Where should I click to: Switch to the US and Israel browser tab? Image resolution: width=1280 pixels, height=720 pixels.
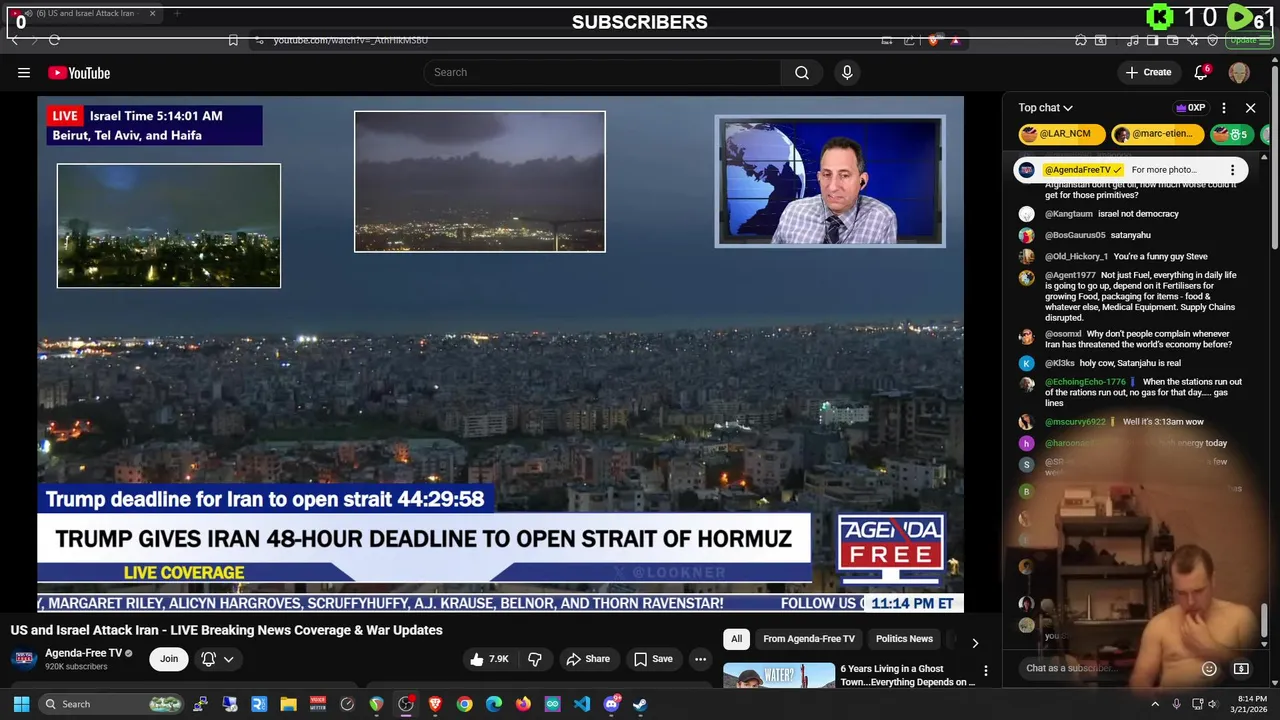pos(85,14)
